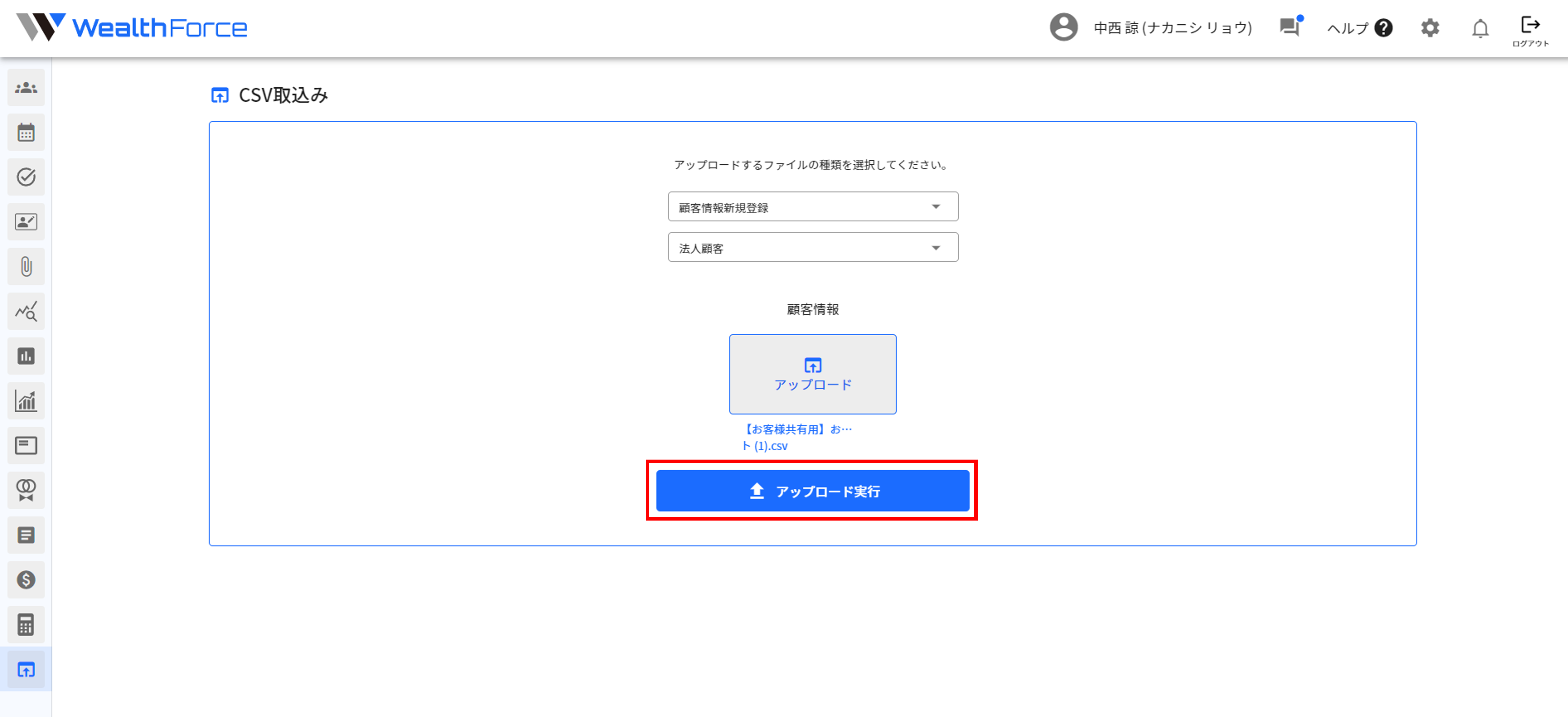Click the chart search analysis icon
Viewport: 1568px width, 717px height.
pos(26,311)
